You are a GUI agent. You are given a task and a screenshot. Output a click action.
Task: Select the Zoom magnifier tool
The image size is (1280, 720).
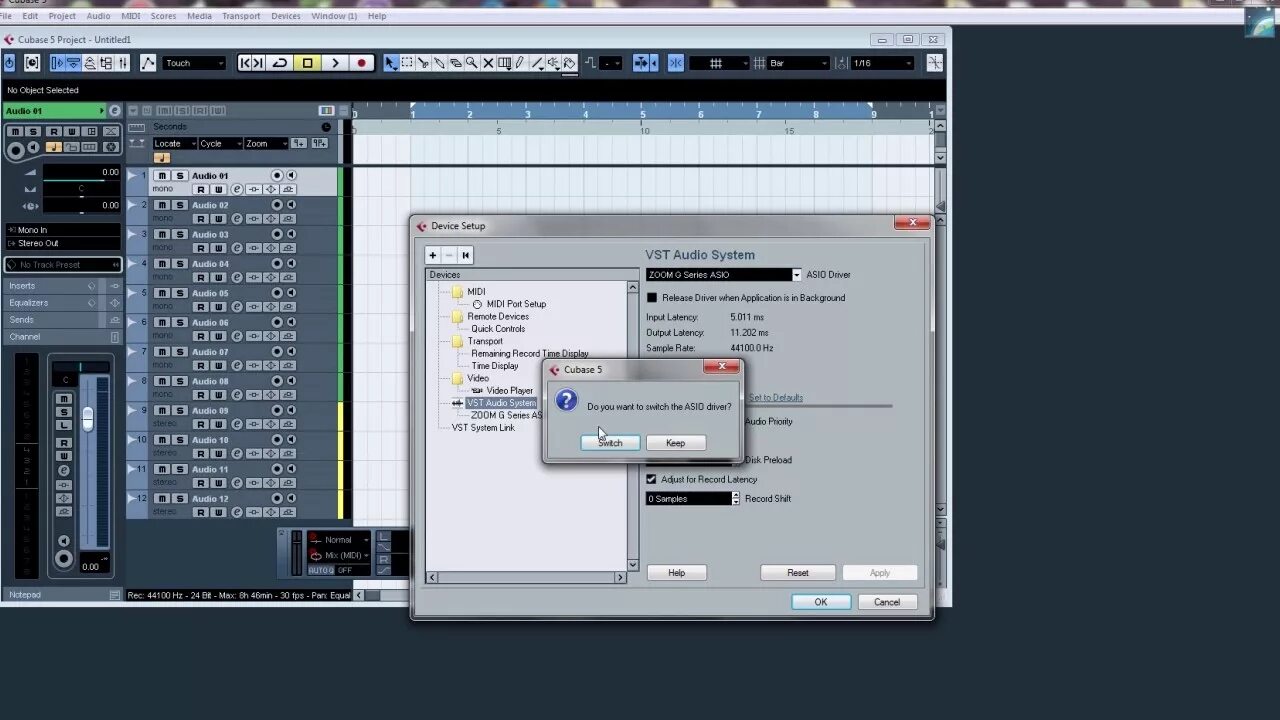click(x=471, y=63)
